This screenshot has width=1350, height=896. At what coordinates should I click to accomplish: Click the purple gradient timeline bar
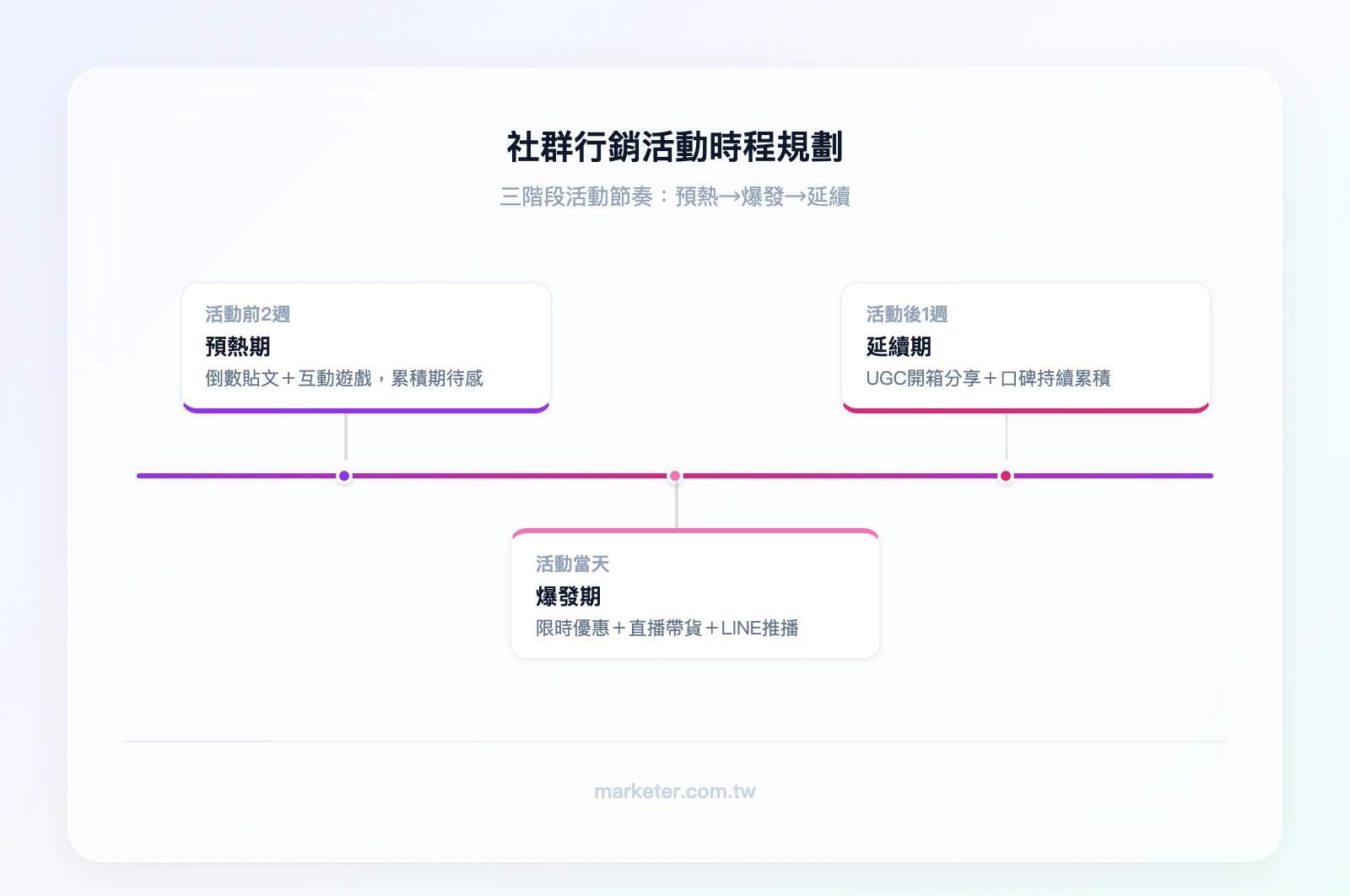pyautogui.click(x=236, y=476)
